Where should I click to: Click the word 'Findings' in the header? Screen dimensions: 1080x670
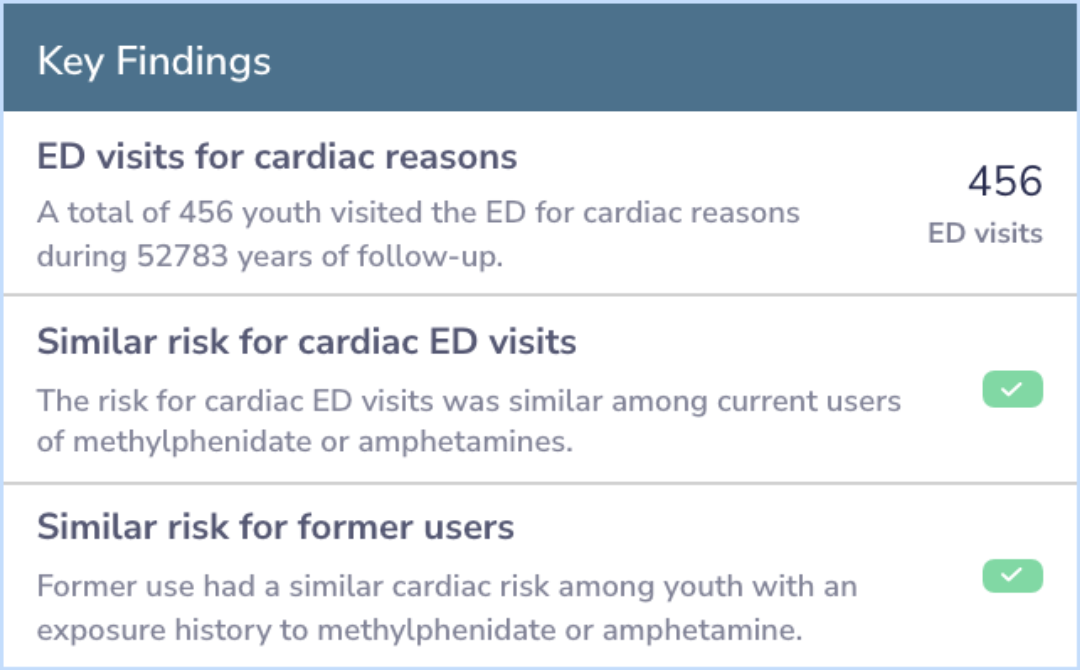pos(194,62)
